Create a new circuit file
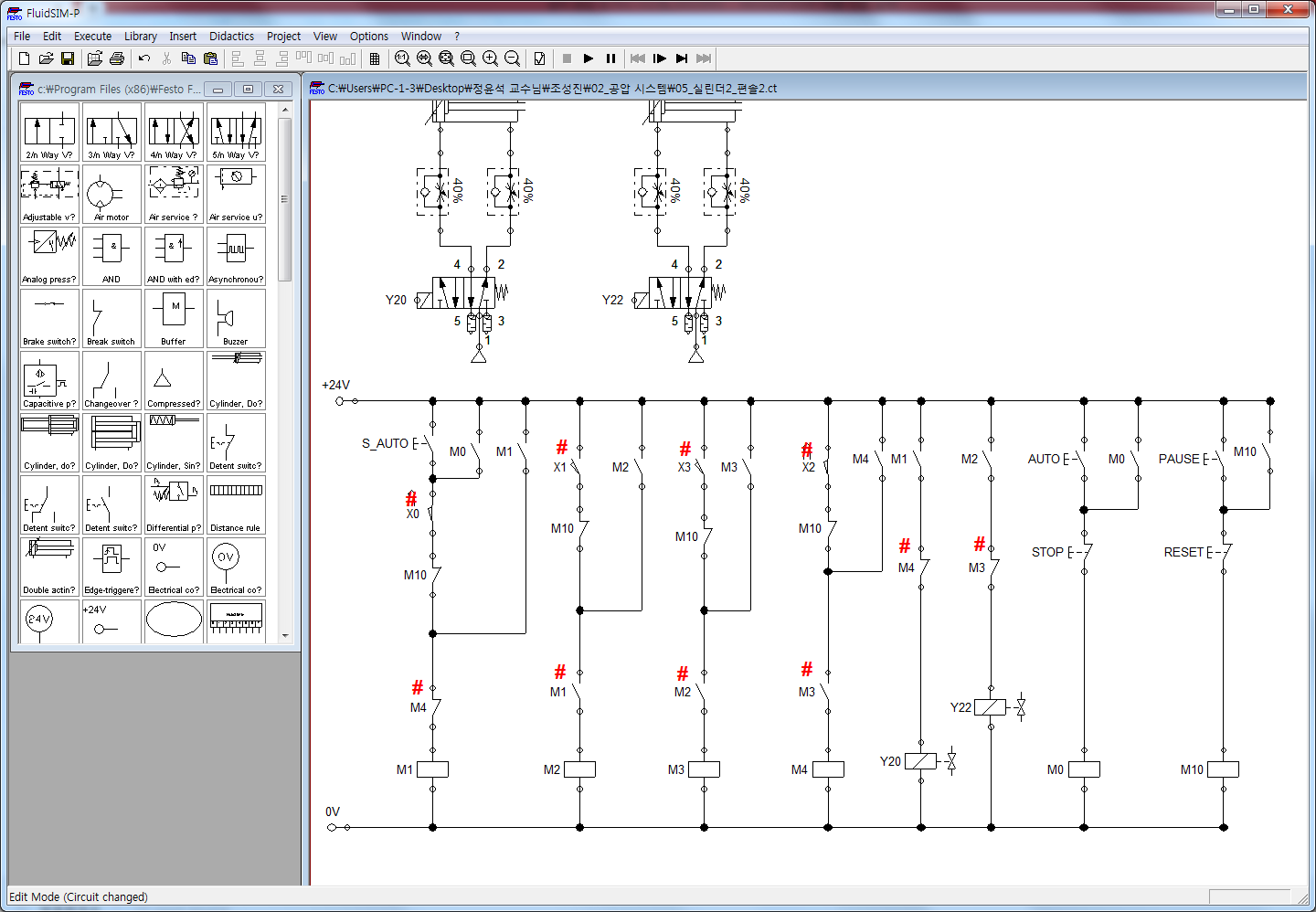 (x=25, y=58)
